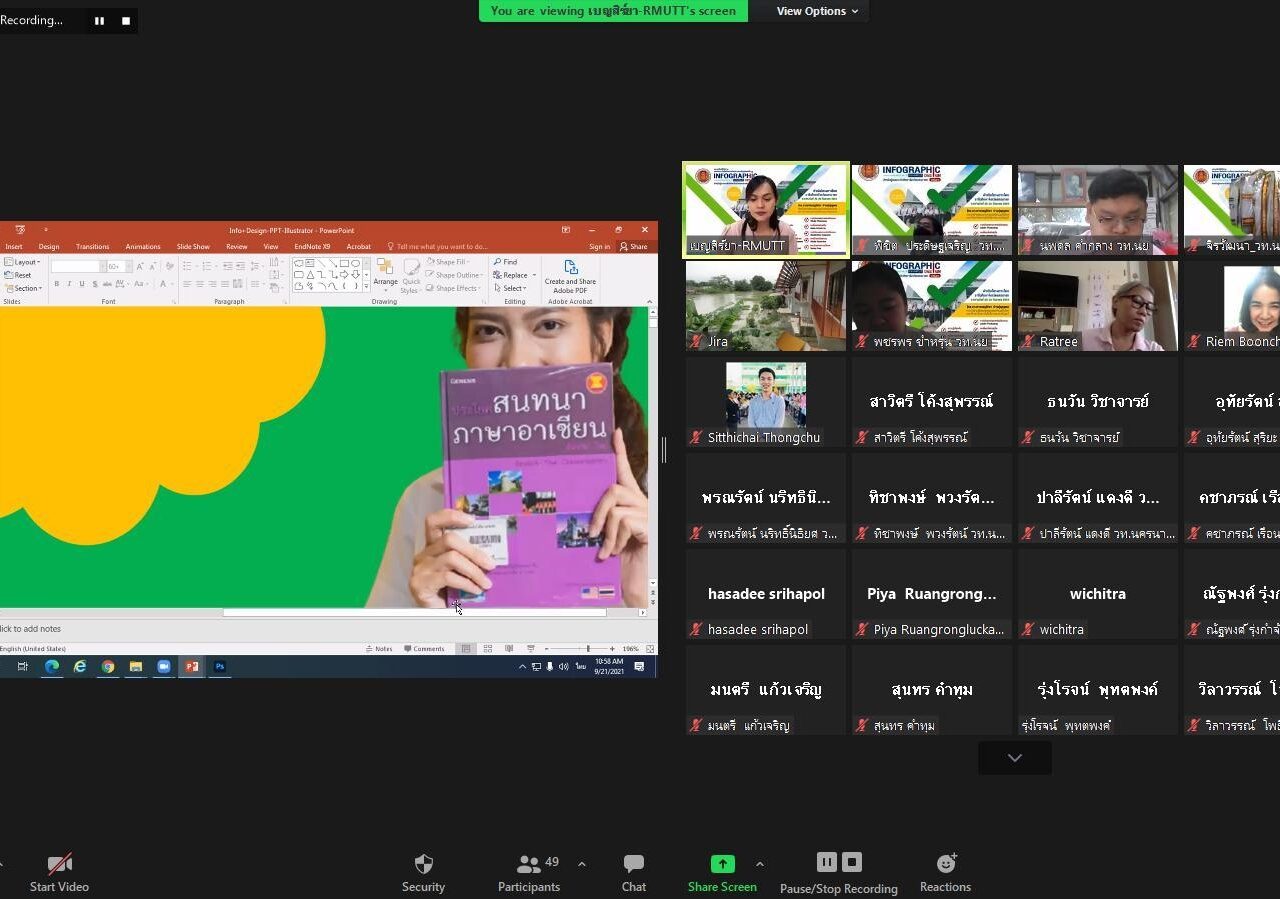1280x899 pixels.
Task: Click Find in Editing group
Action: point(505,262)
